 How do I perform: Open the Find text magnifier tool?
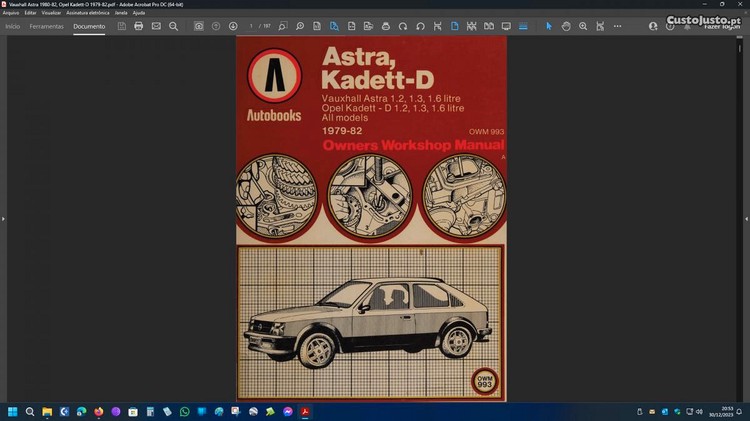[173, 26]
